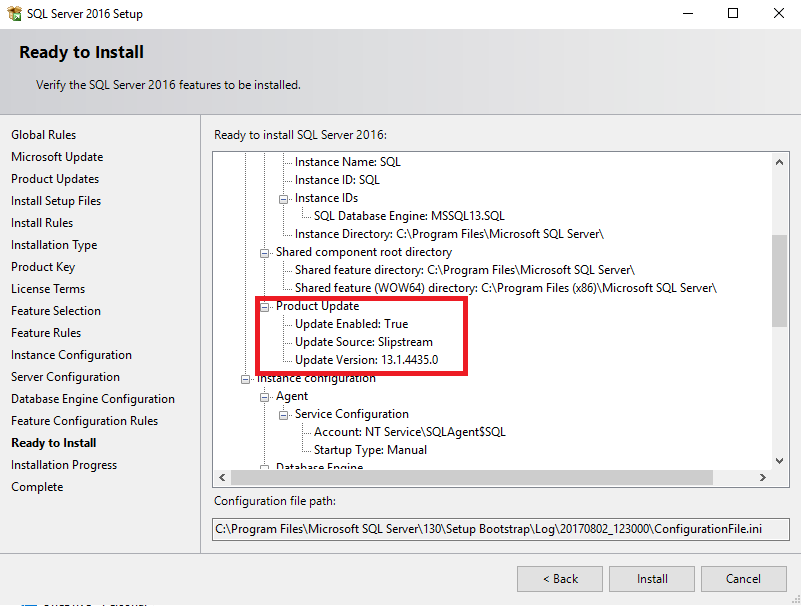
Task: Select the Update Source: Slipstream entry
Action: click(x=363, y=342)
